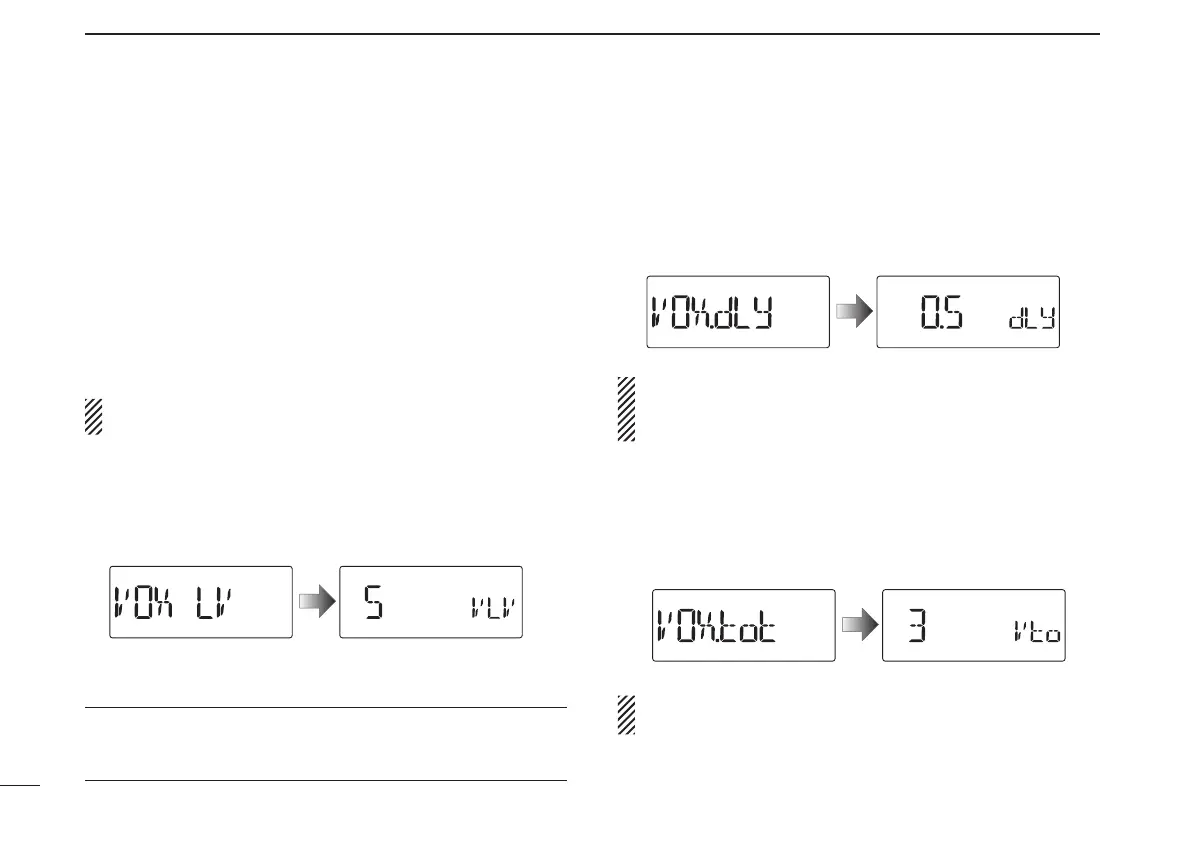Click the 0.5 delay value
The width and height of the screenshot is (1191, 842).
tap(942, 312)
